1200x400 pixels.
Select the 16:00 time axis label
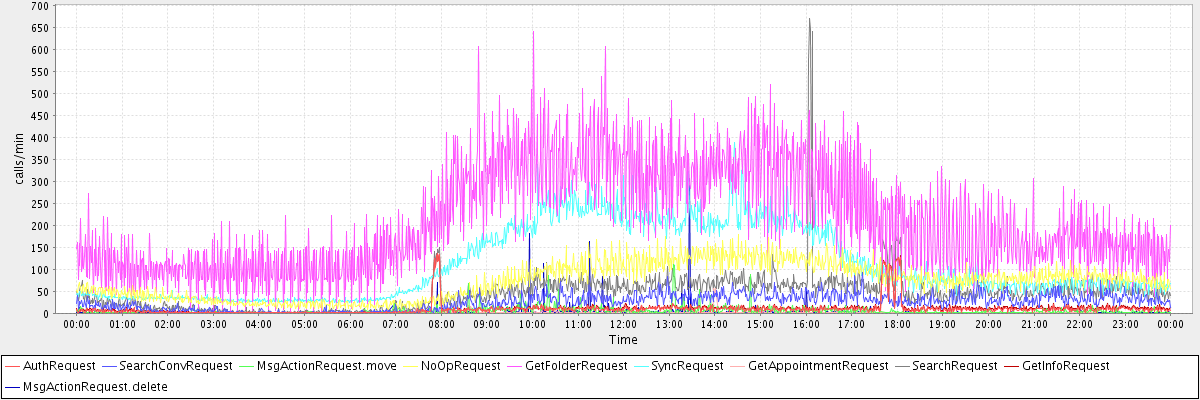coord(806,324)
